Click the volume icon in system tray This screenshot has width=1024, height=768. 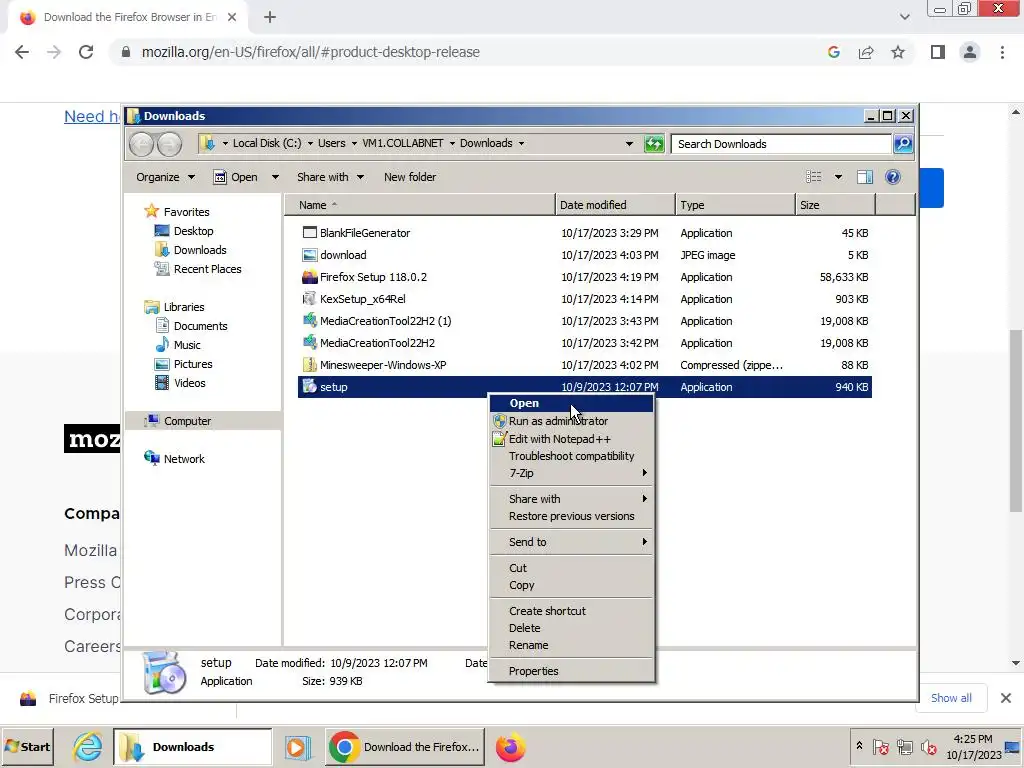coord(927,746)
